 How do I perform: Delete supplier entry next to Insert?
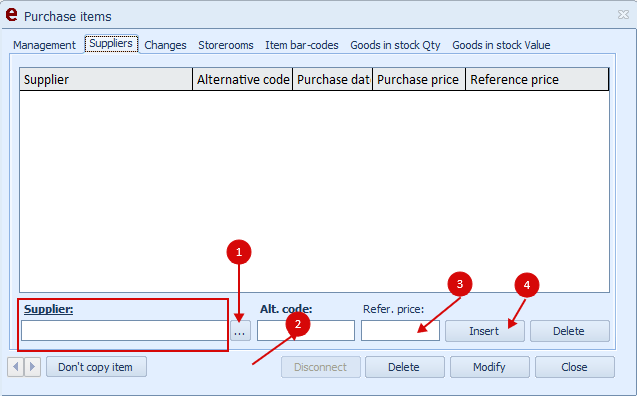(x=570, y=331)
